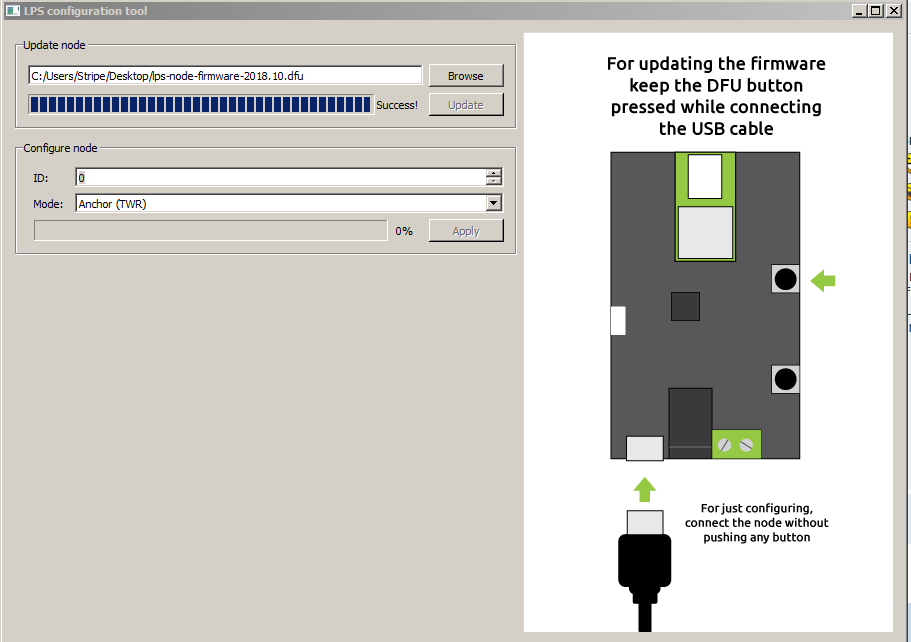Click the Update button
Screen dimensions: 911x642
[466, 105]
